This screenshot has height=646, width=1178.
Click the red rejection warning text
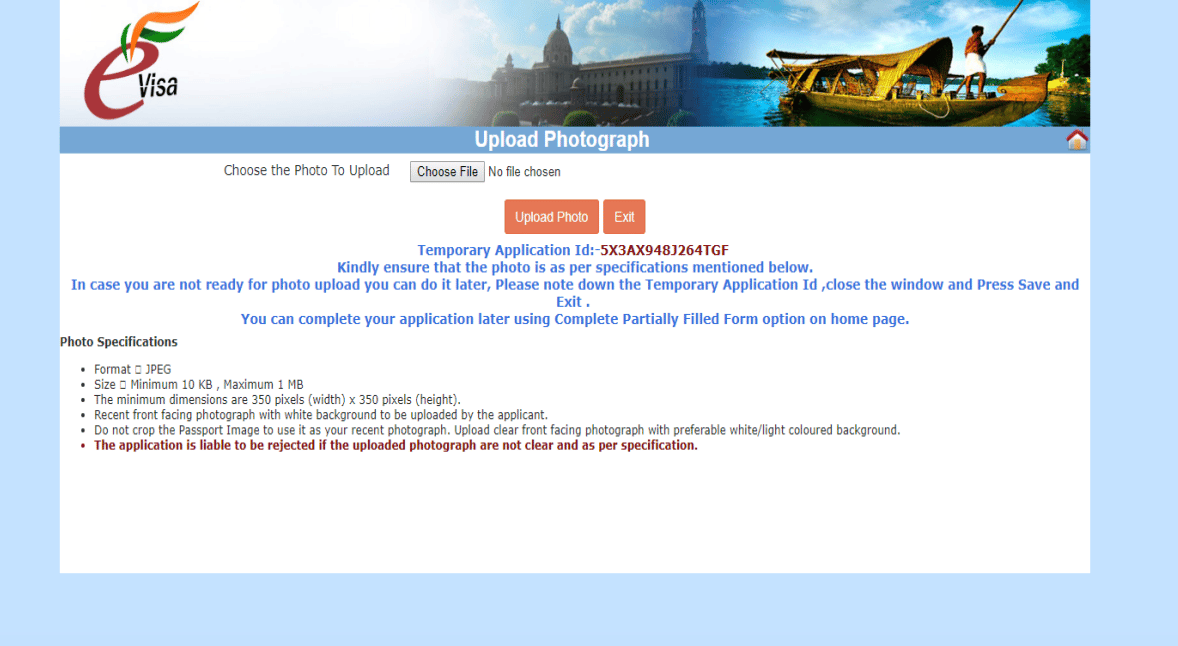(395, 444)
